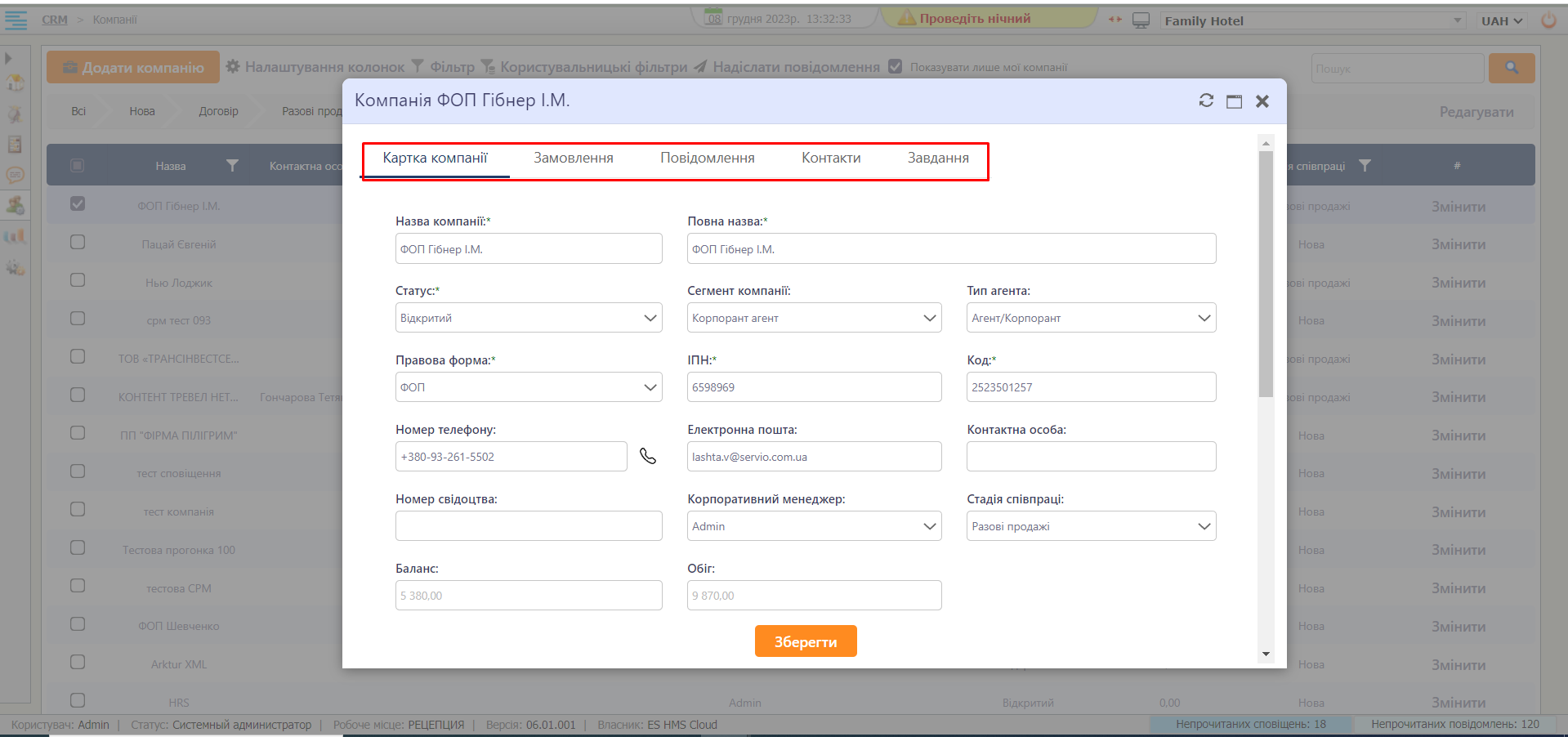This screenshot has height=737, width=1568.
Task: Click the calendar date icon in the header
Action: 714,18
